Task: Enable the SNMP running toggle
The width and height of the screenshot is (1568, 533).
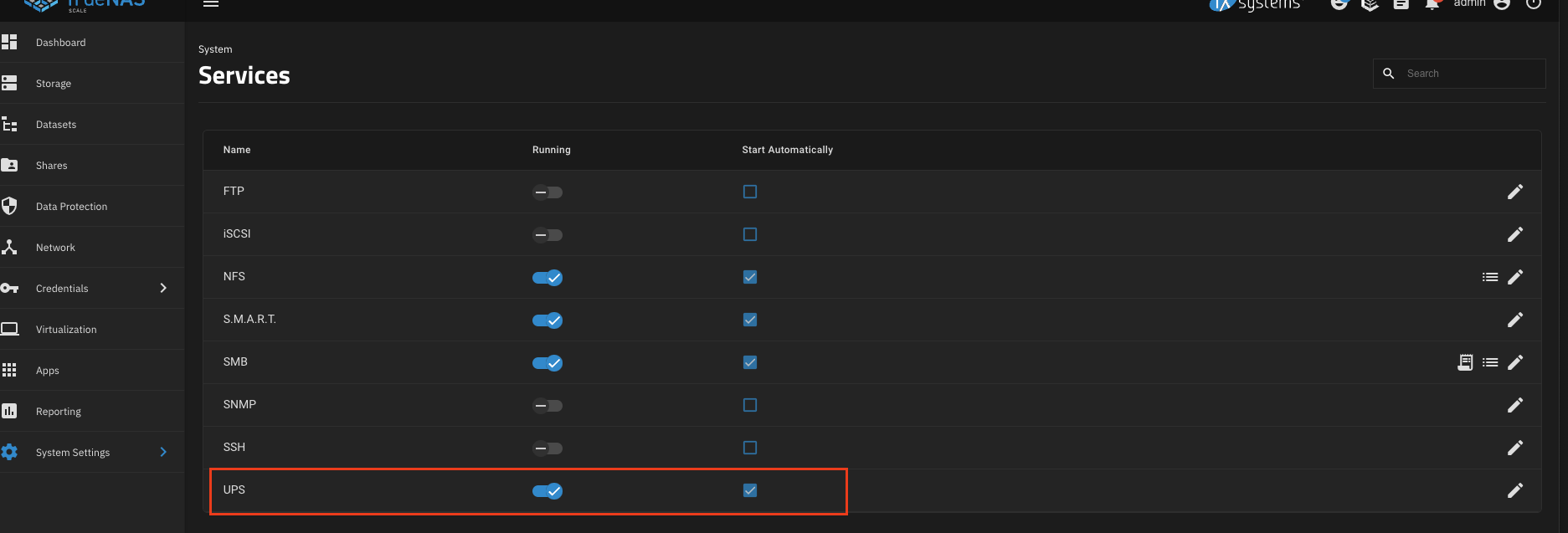Action: [548, 406]
